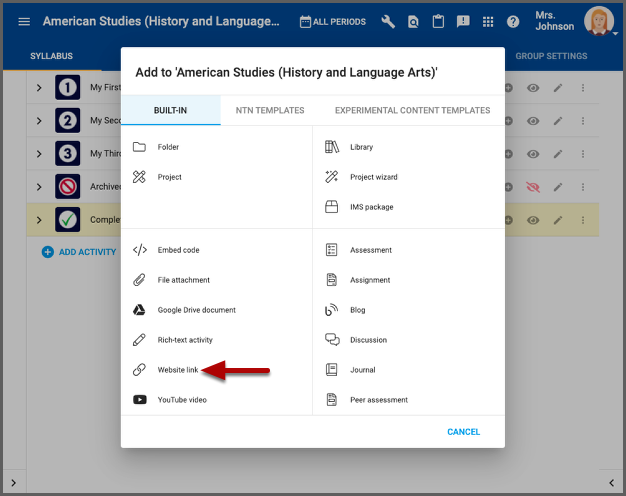626x496 pixels.
Task: Open Mrs. Johnson's profile avatar
Action: pyautogui.click(x=598, y=22)
